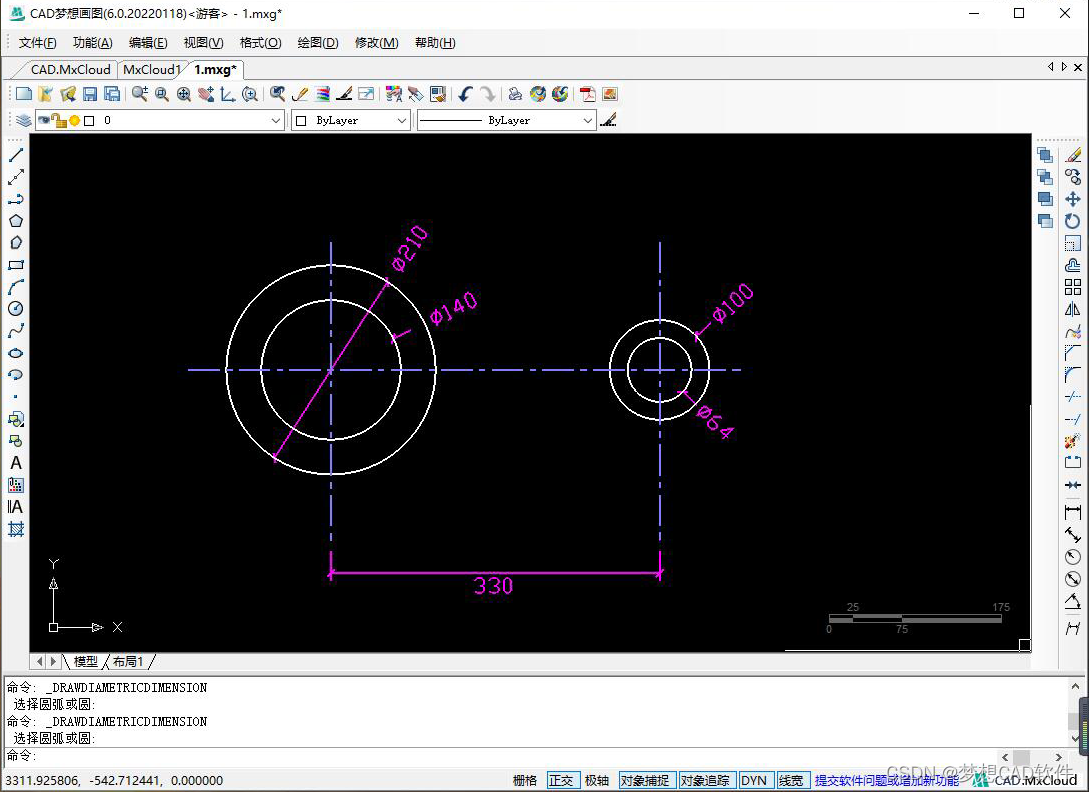Click the Print icon
This screenshot has height=792, width=1089.
pyautogui.click(x=515, y=94)
